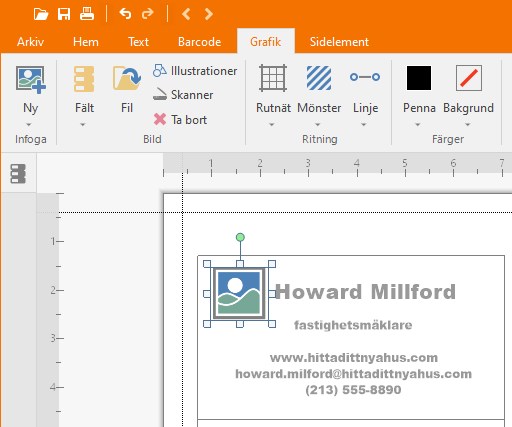Click the redo arrow icon

point(147,14)
